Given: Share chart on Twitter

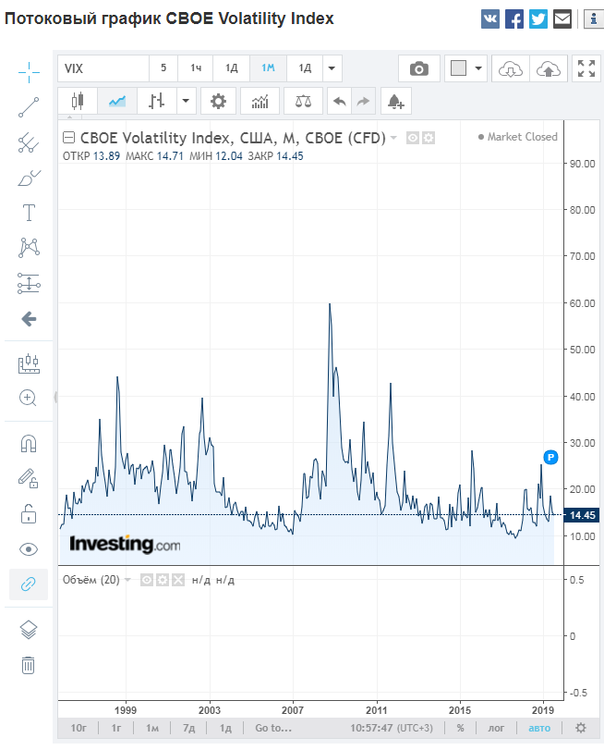Looking at the screenshot, I should point(538,19).
